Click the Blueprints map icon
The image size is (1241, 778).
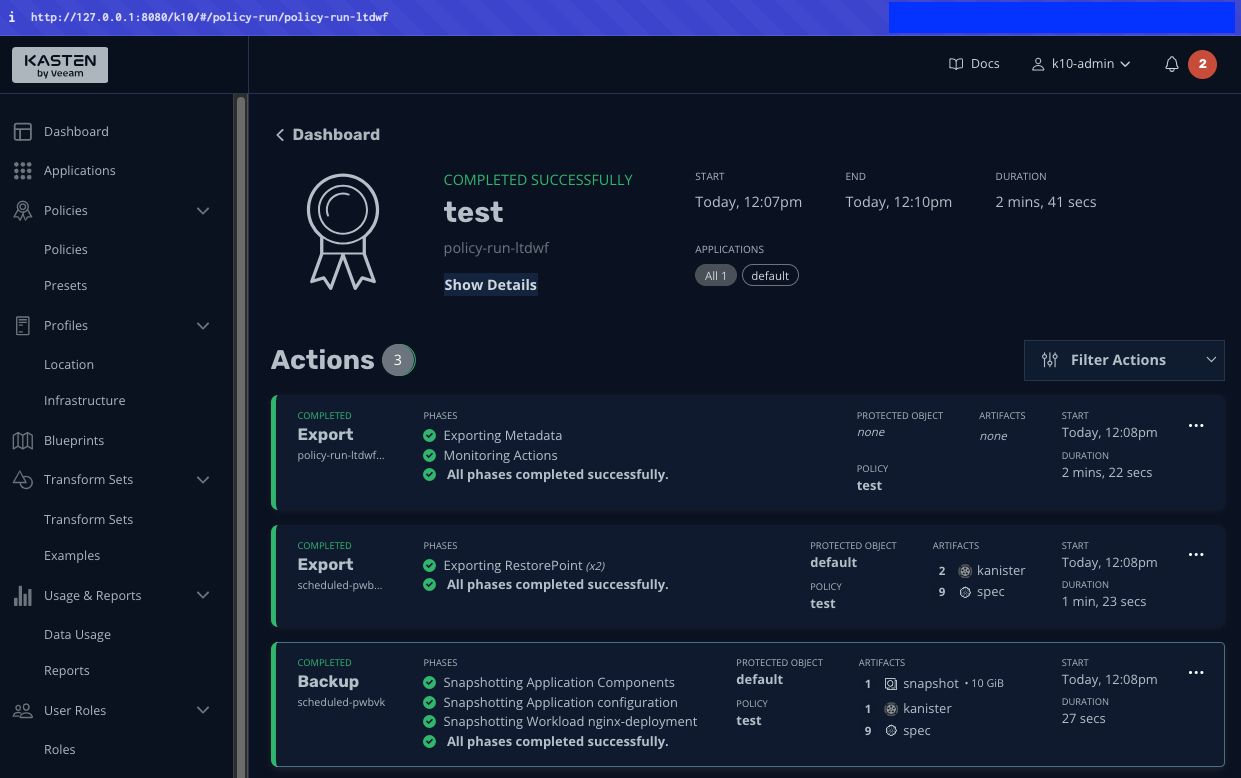[x=23, y=441]
